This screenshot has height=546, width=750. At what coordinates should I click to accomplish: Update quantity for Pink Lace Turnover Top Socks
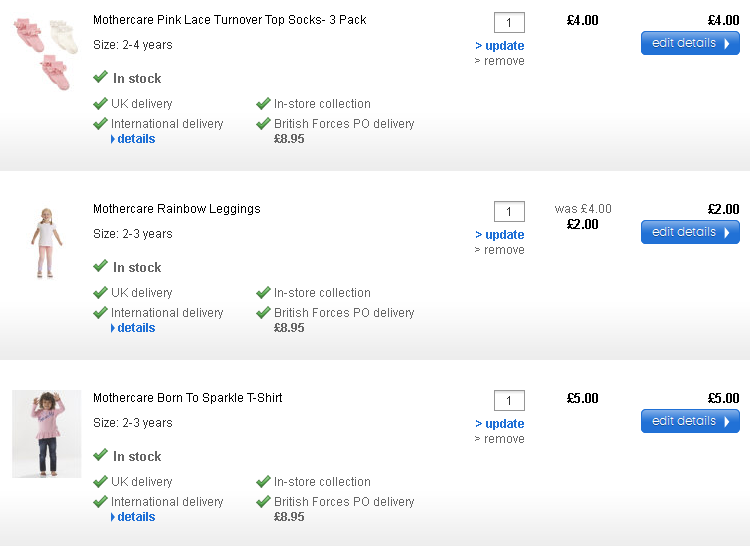(500, 46)
